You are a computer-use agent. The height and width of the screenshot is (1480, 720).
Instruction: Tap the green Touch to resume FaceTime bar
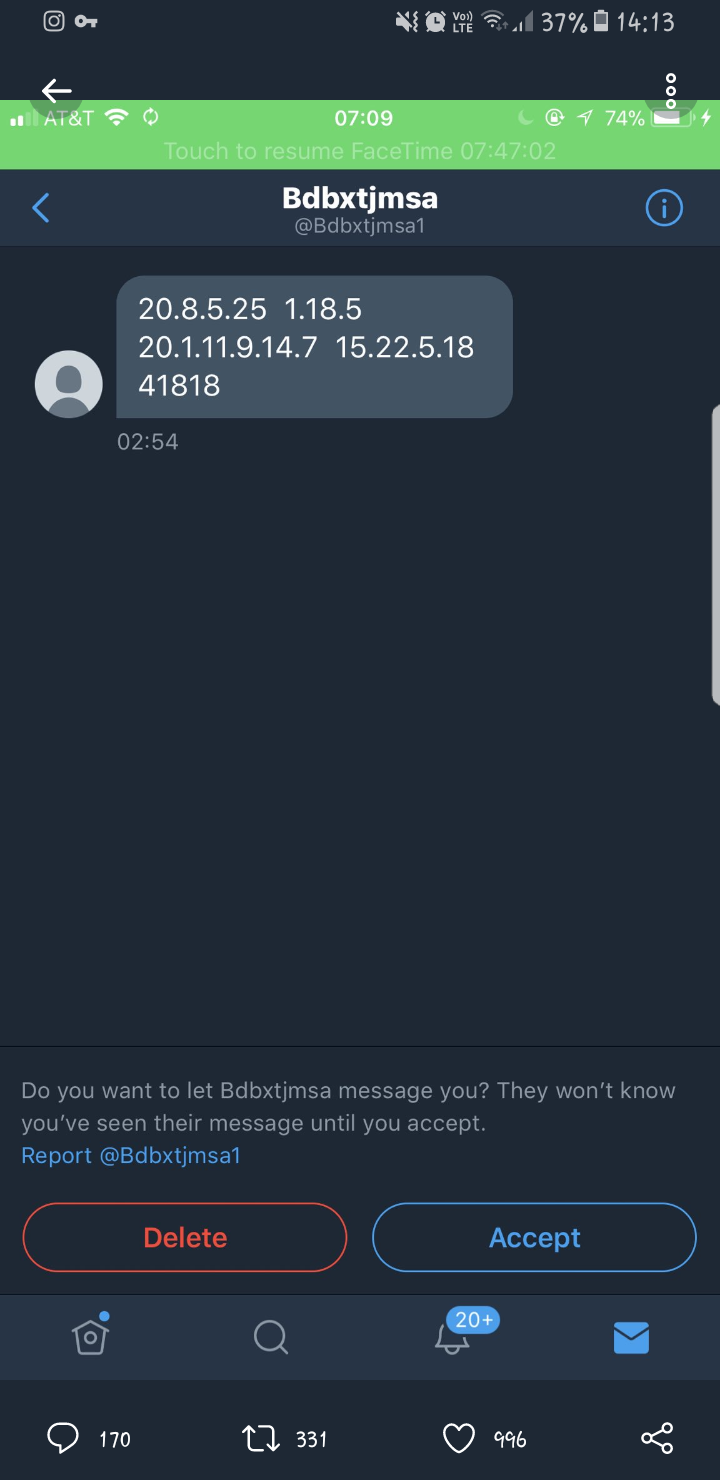coord(360,151)
